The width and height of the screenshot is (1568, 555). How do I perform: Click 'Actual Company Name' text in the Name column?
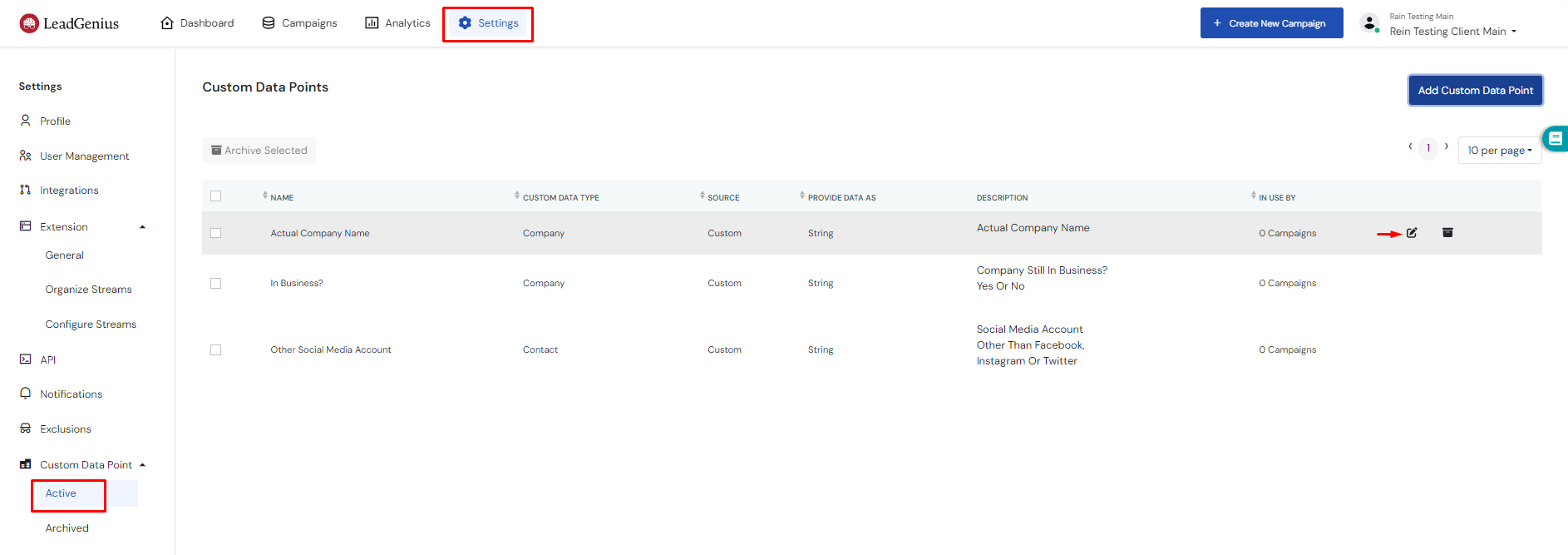[x=320, y=233]
